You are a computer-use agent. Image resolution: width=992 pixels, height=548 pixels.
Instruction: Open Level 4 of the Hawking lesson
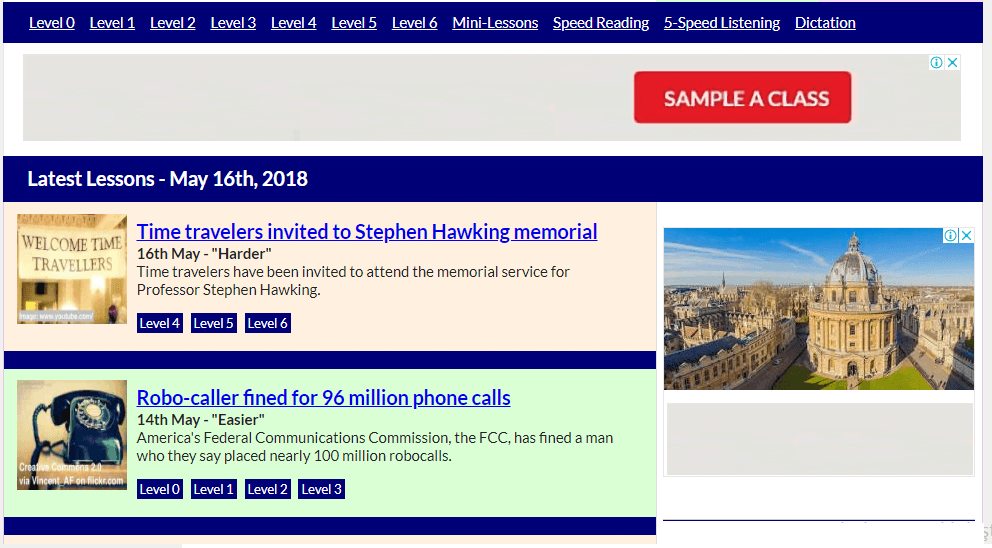(x=159, y=323)
